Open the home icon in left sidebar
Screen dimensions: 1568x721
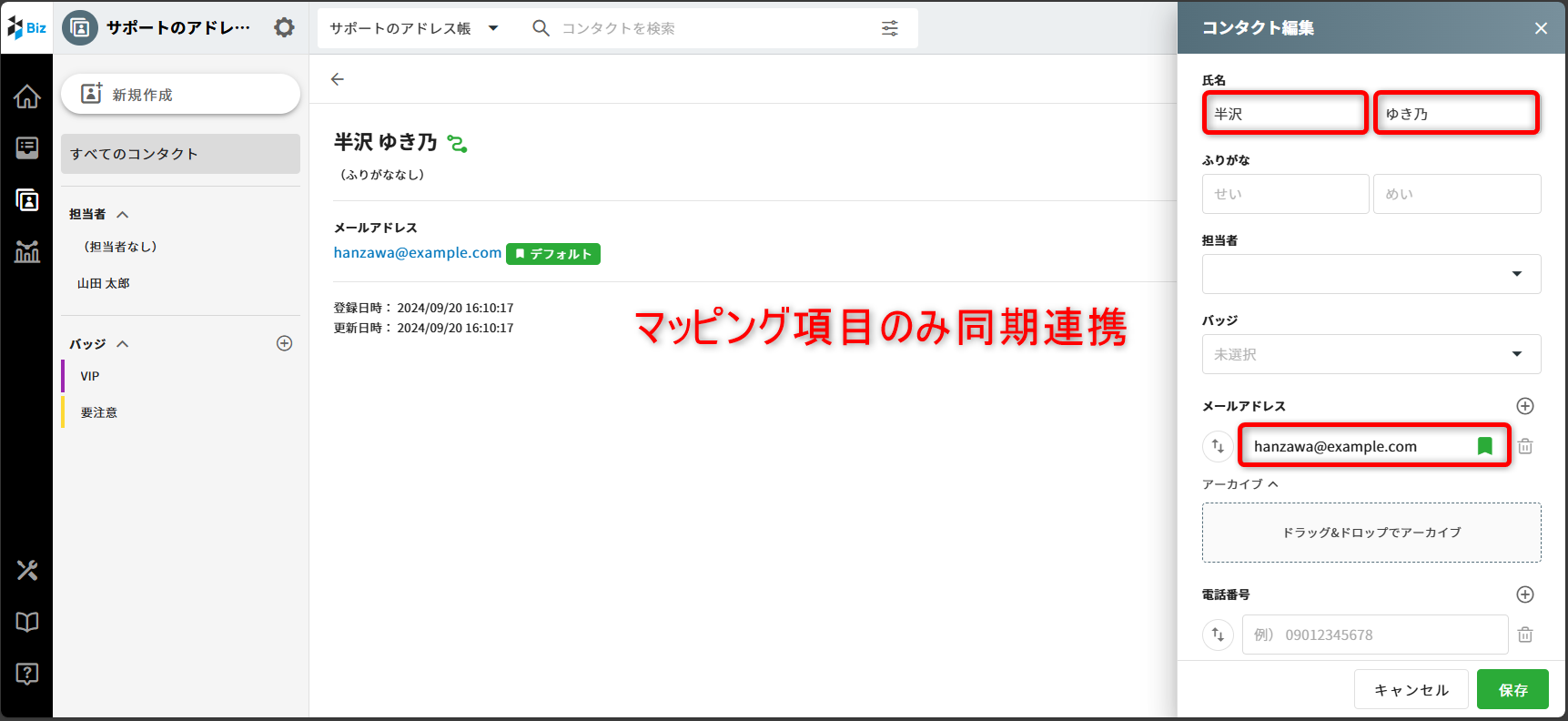point(27,96)
